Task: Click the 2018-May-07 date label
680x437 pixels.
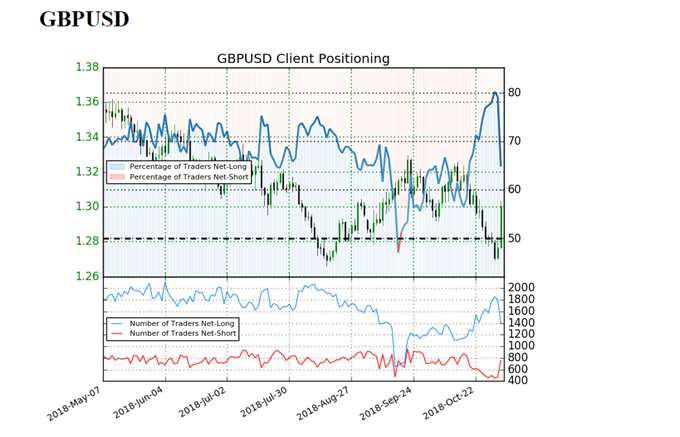Action: 74,404
